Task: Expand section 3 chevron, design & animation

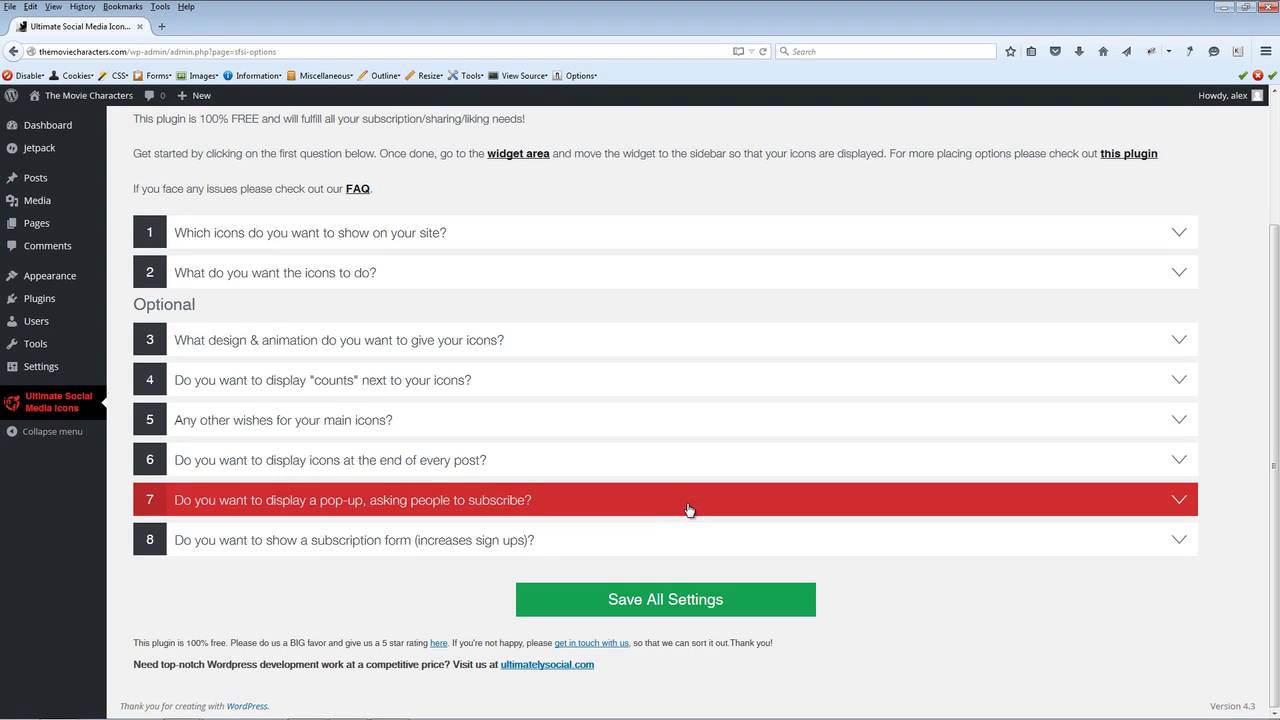Action: point(1179,340)
